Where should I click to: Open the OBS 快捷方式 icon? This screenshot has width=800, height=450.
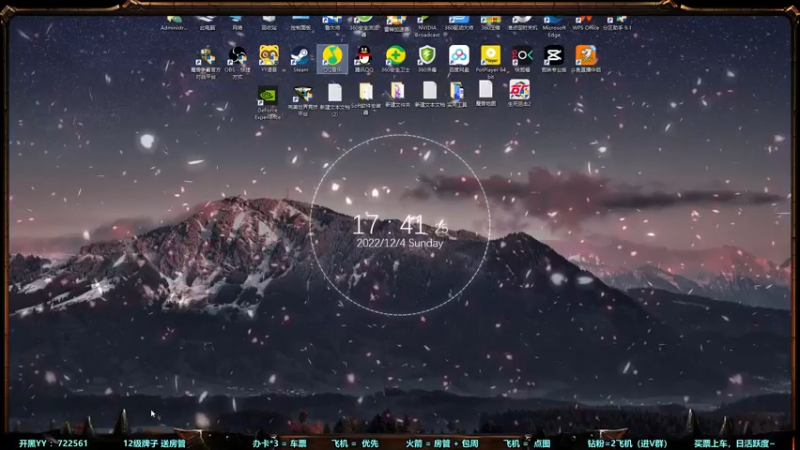pyautogui.click(x=237, y=62)
